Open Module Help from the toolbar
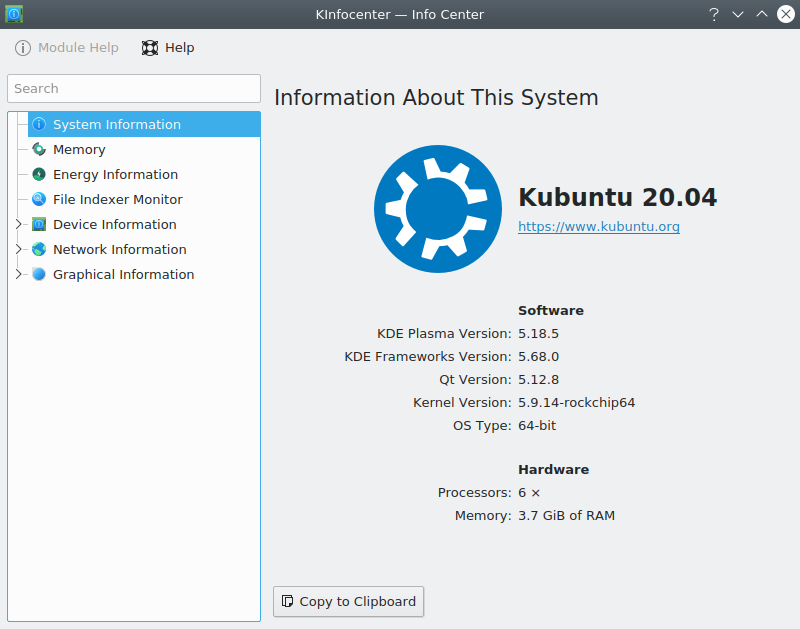The height and width of the screenshot is (629, 800). [x=67, y=48]
